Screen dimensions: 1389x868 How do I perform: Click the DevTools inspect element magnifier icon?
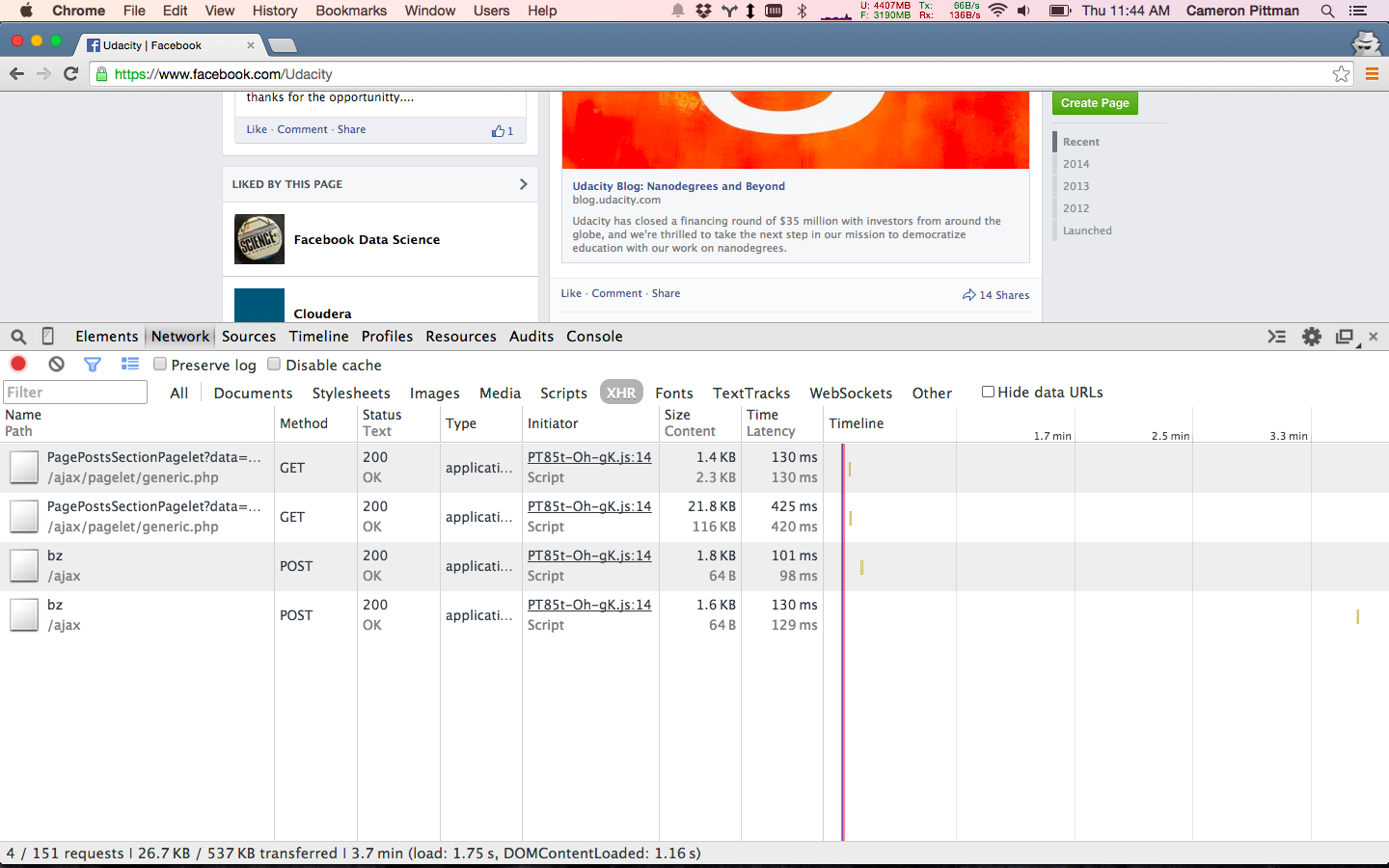[18, 337]
